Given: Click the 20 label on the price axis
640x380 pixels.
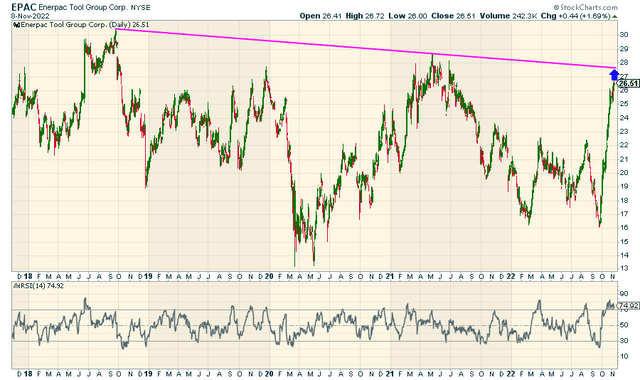Looking at the screenshot, I should point(624,173).
